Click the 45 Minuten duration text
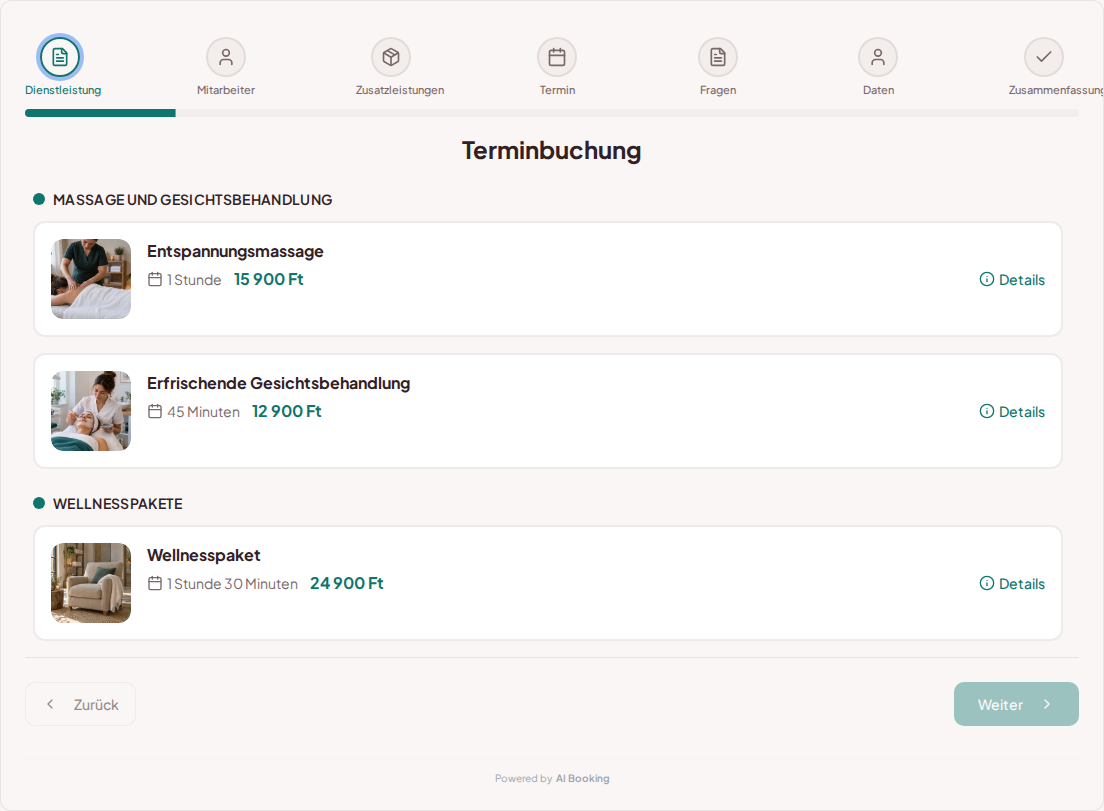Screen dimensions: 1104x811 click(x=203, y=412)
